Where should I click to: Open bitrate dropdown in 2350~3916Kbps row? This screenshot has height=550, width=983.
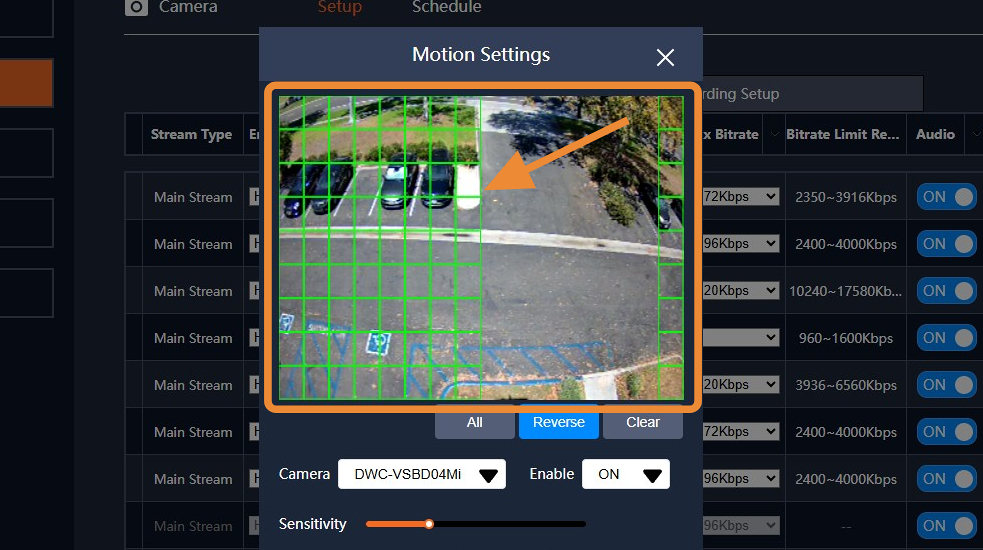[741, 197]
